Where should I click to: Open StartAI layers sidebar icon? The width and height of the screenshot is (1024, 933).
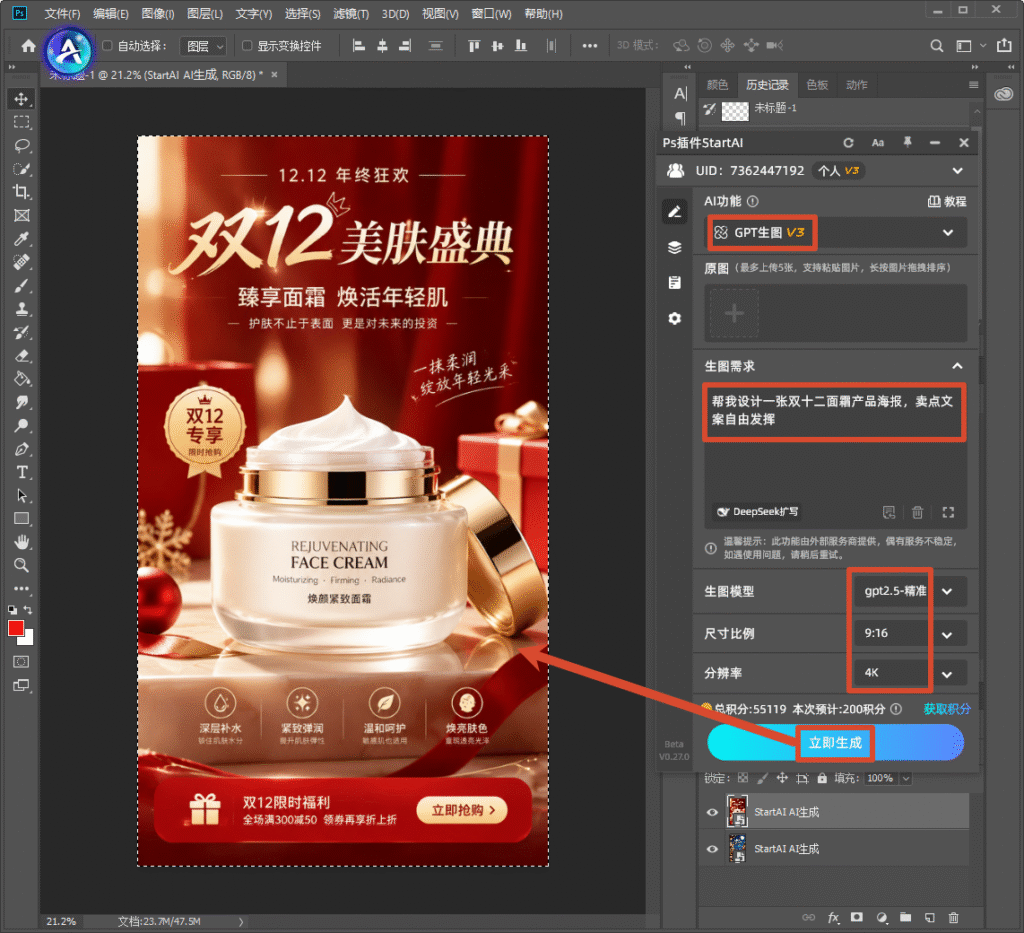[675, 247]
